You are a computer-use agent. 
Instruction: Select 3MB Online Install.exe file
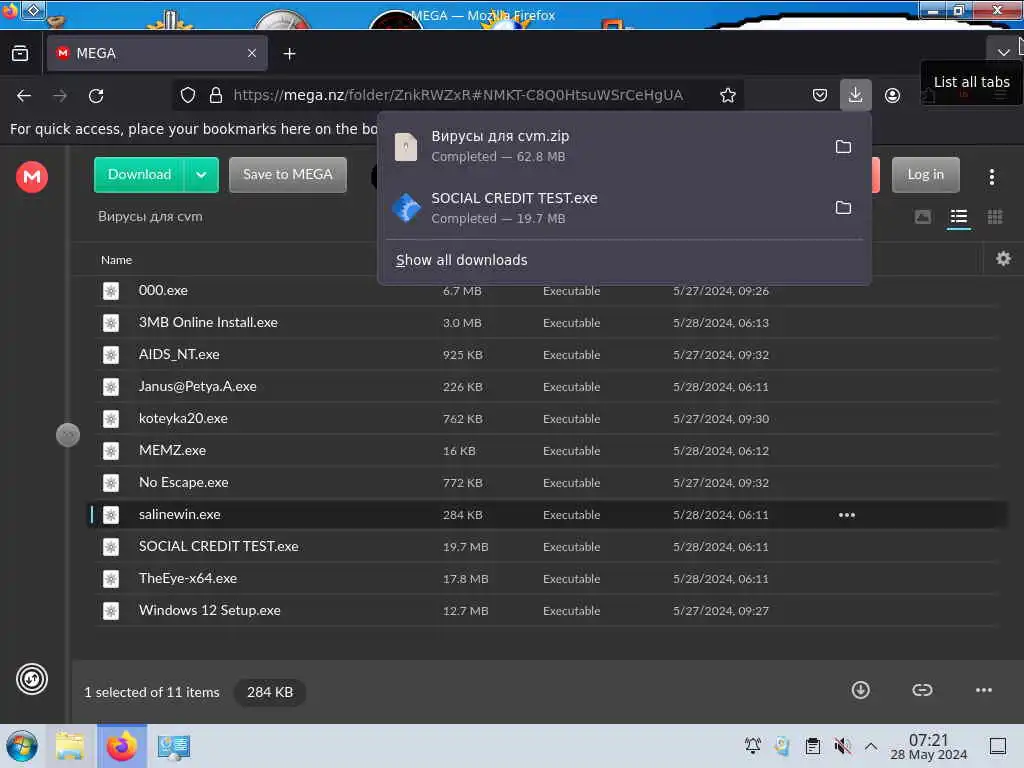click(x=549, y=323)
